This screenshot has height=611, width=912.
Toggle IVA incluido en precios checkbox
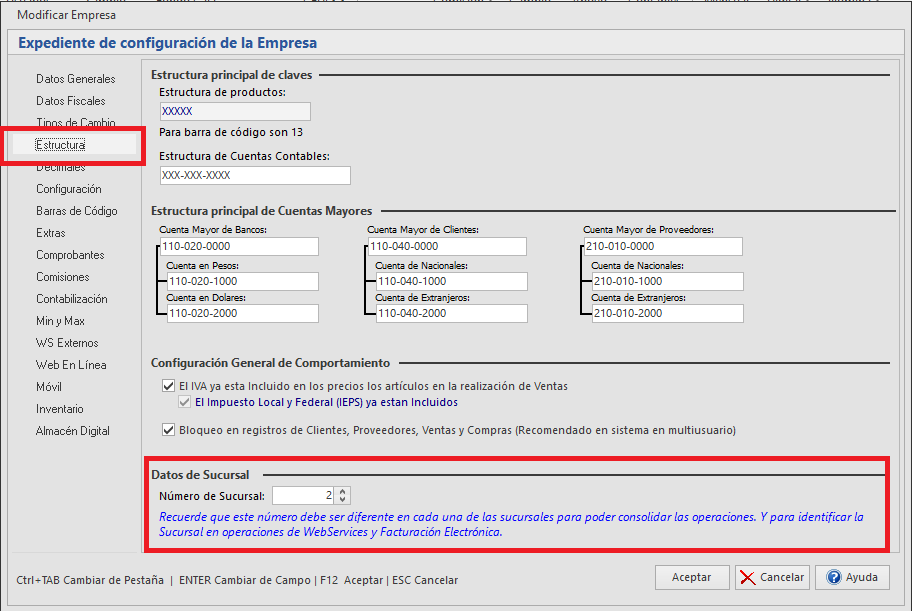tap(168, 386)
